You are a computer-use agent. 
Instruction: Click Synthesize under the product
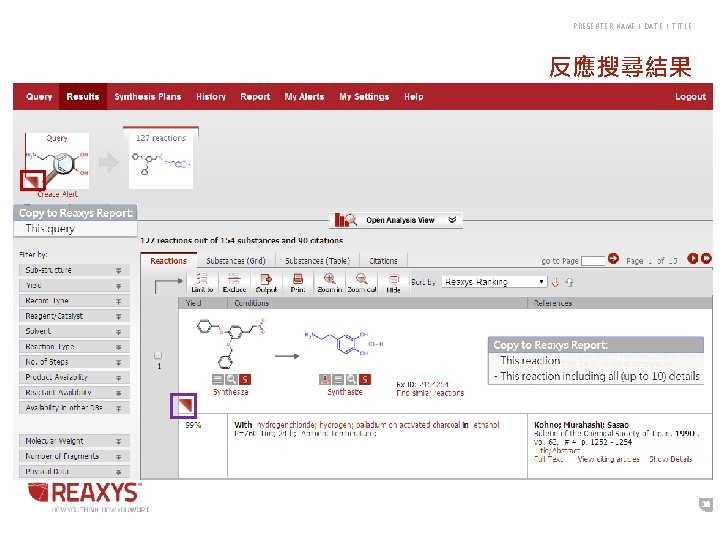click(x=344, y=392)
